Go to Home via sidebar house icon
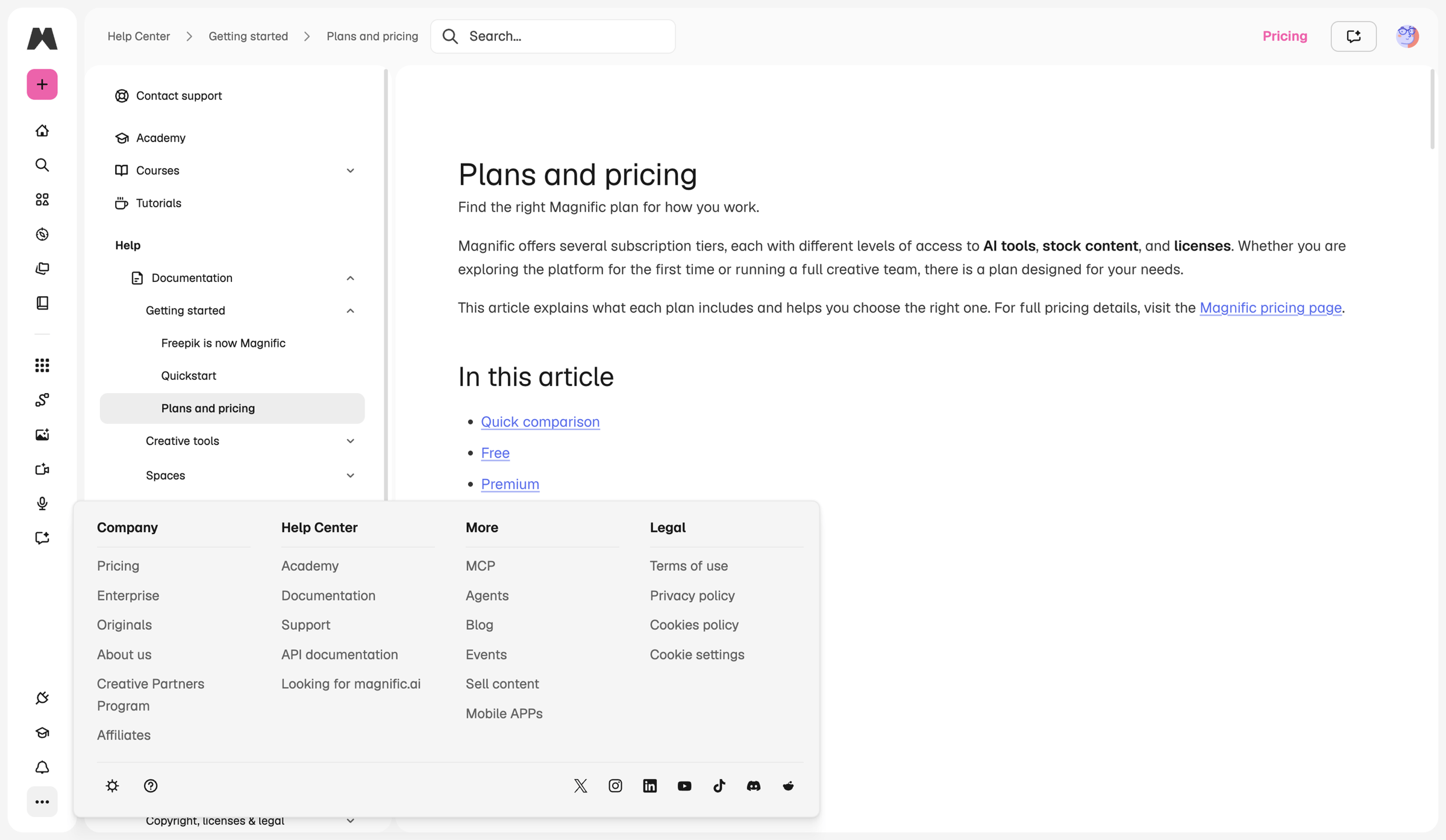This screenshot has width=1446, height=840. [x=42, y=131]
